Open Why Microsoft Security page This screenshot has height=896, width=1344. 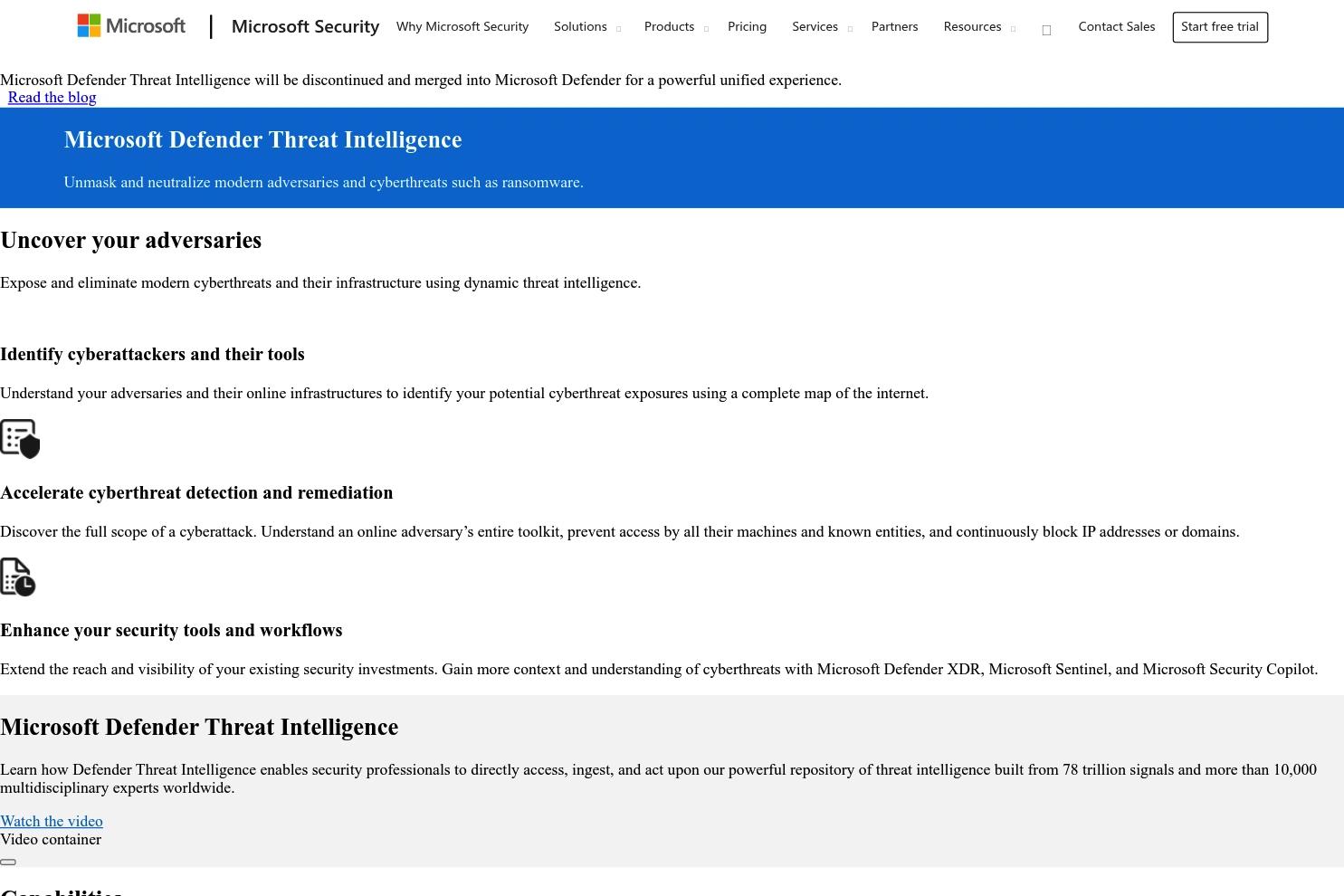coord(462,27)
